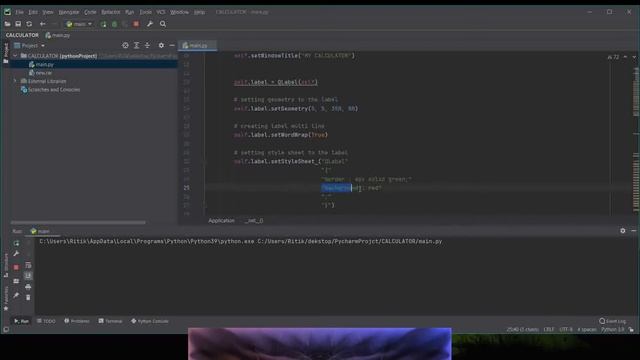Click the Open folder toolbar icon
Viewport: 640px width, 360px height.
7,24
